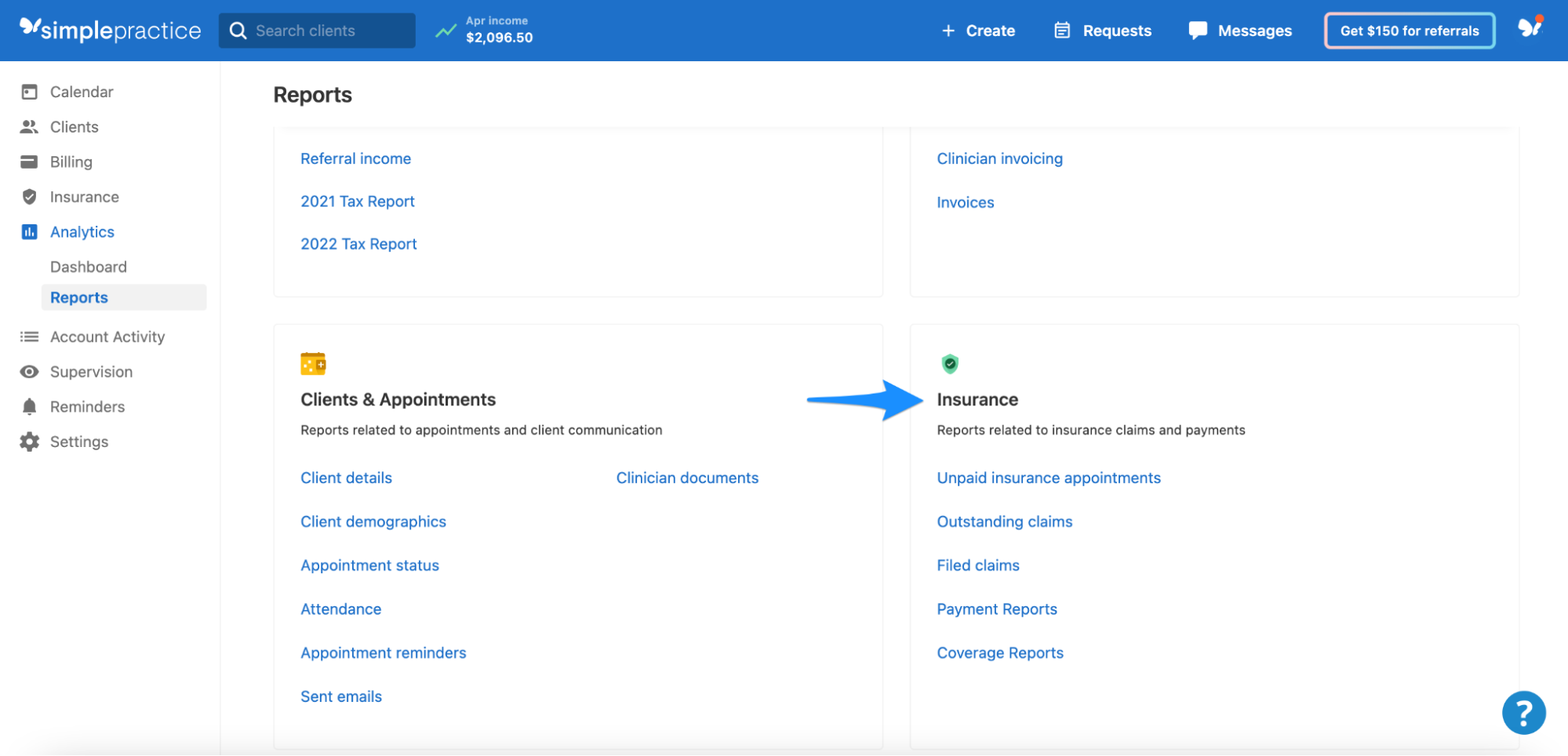Open the Create menu
Viewport: 1568px width, 756px height.
point(978,30)
